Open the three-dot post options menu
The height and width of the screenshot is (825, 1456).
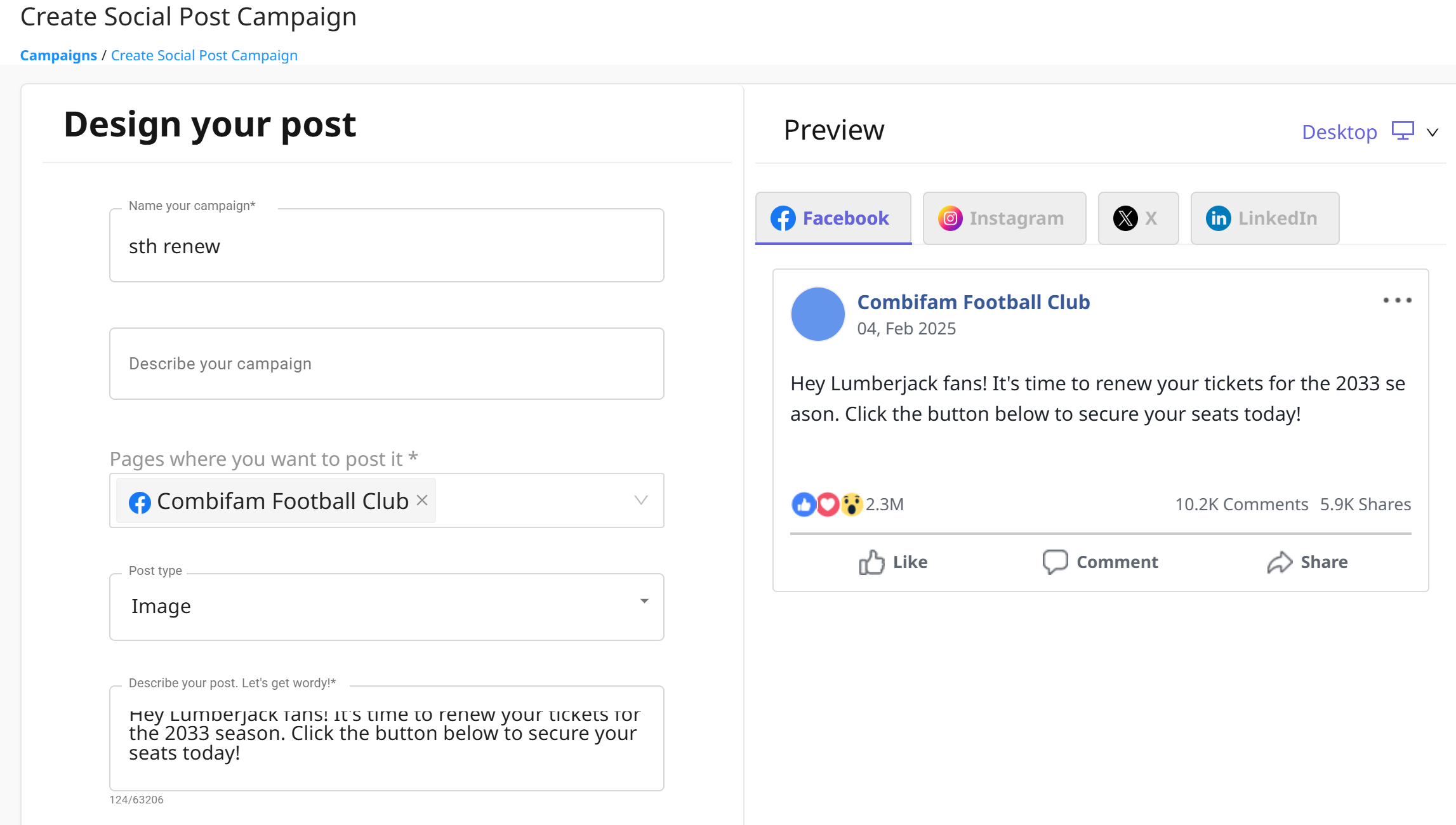point(1398,300)
